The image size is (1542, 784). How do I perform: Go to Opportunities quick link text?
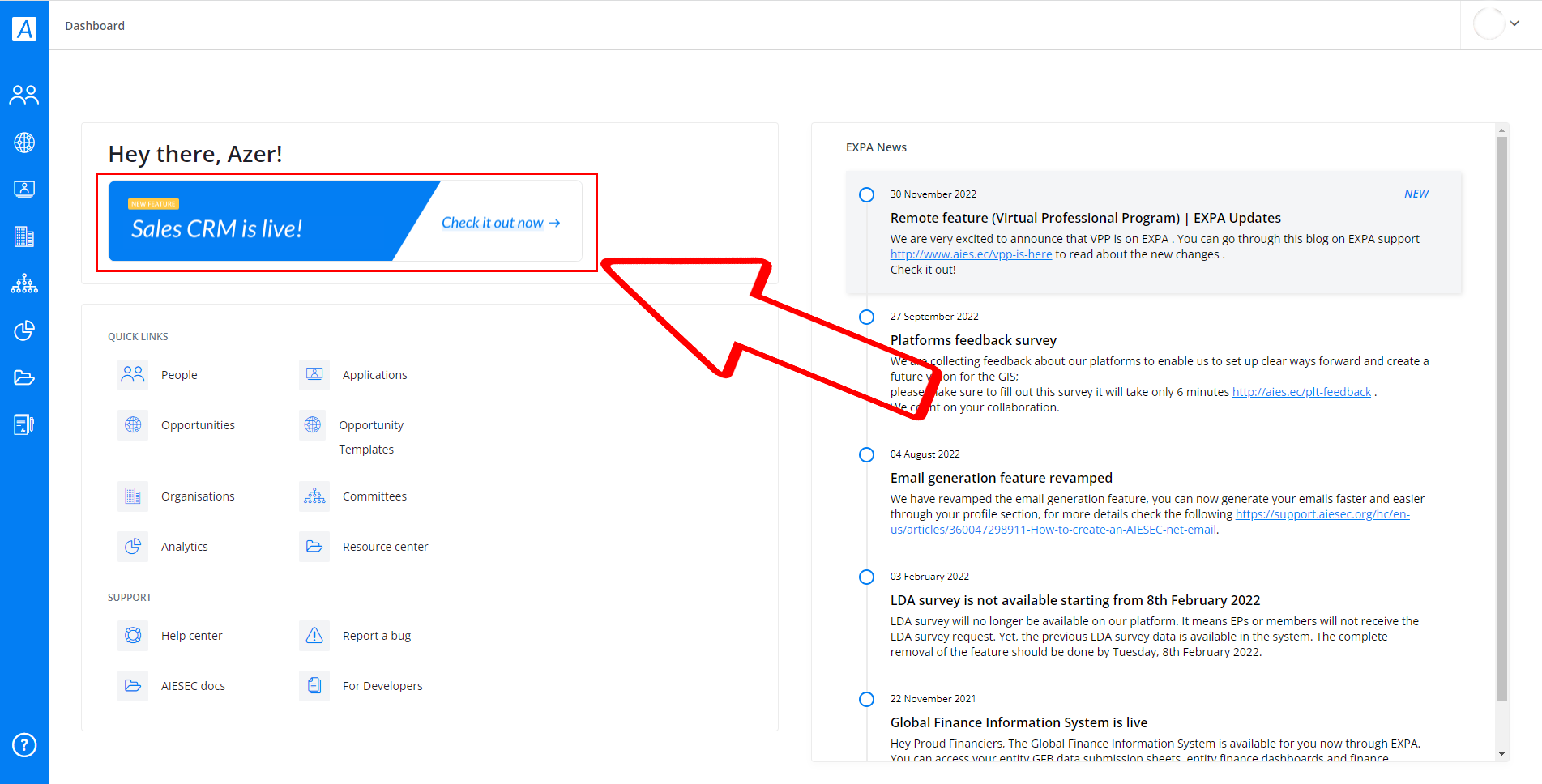[x=198, y=425]
